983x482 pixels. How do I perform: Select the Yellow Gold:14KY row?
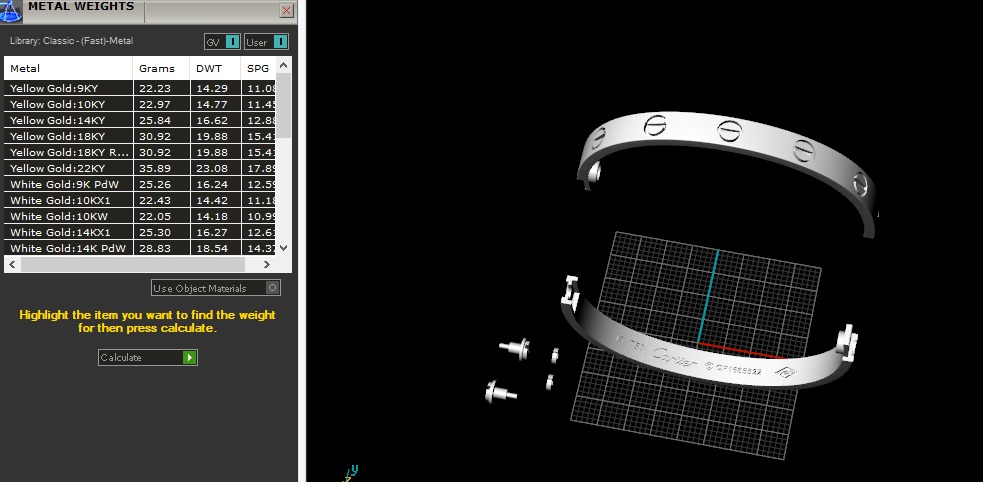tap(140, 120)
